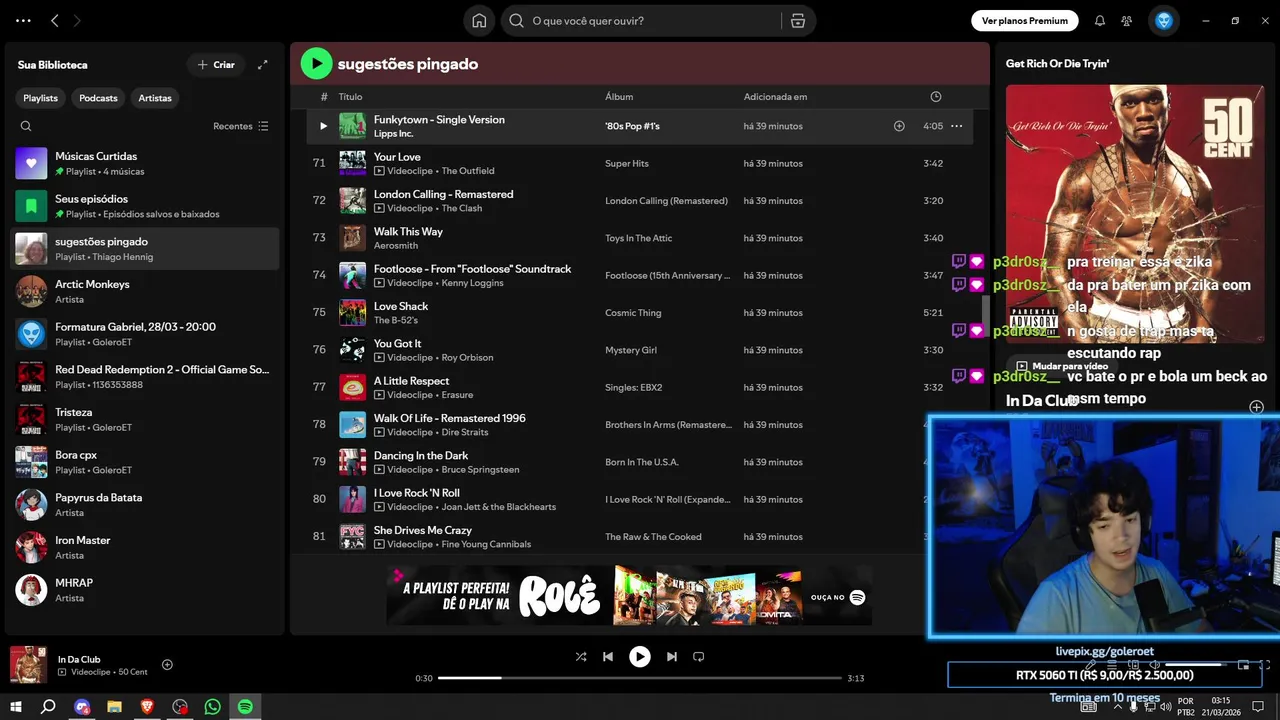Open Brave browser from the taskbar
Image resolution: width=1280 pixels, height=720 pixels.
(x=147, y=707)
